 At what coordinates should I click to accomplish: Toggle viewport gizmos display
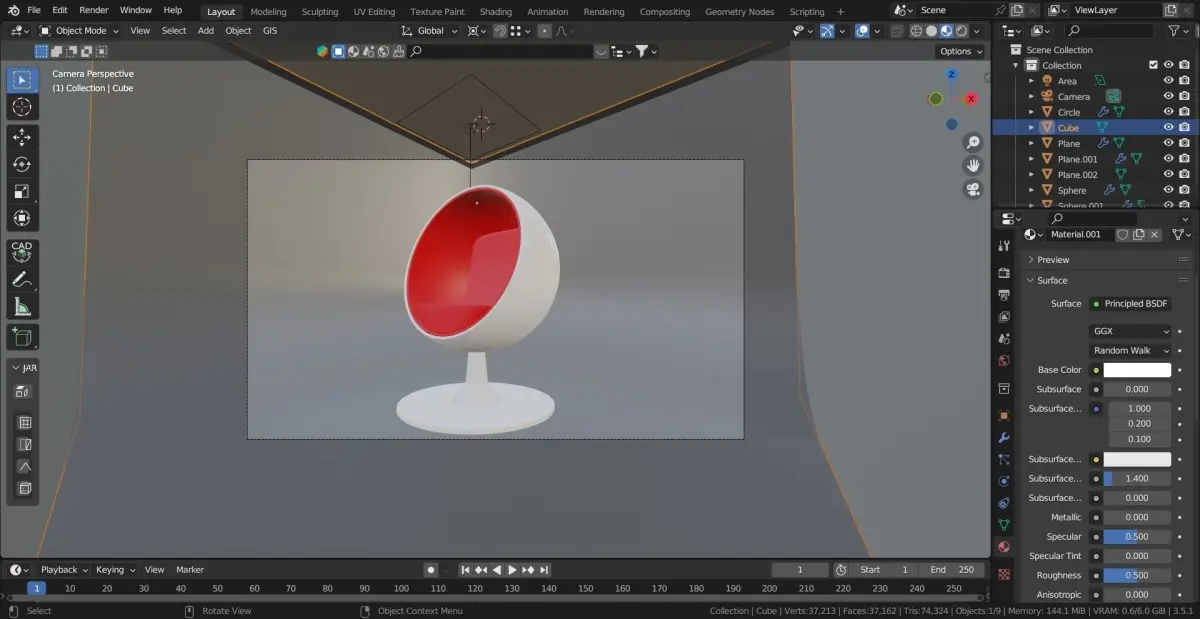tap(827, 31)
